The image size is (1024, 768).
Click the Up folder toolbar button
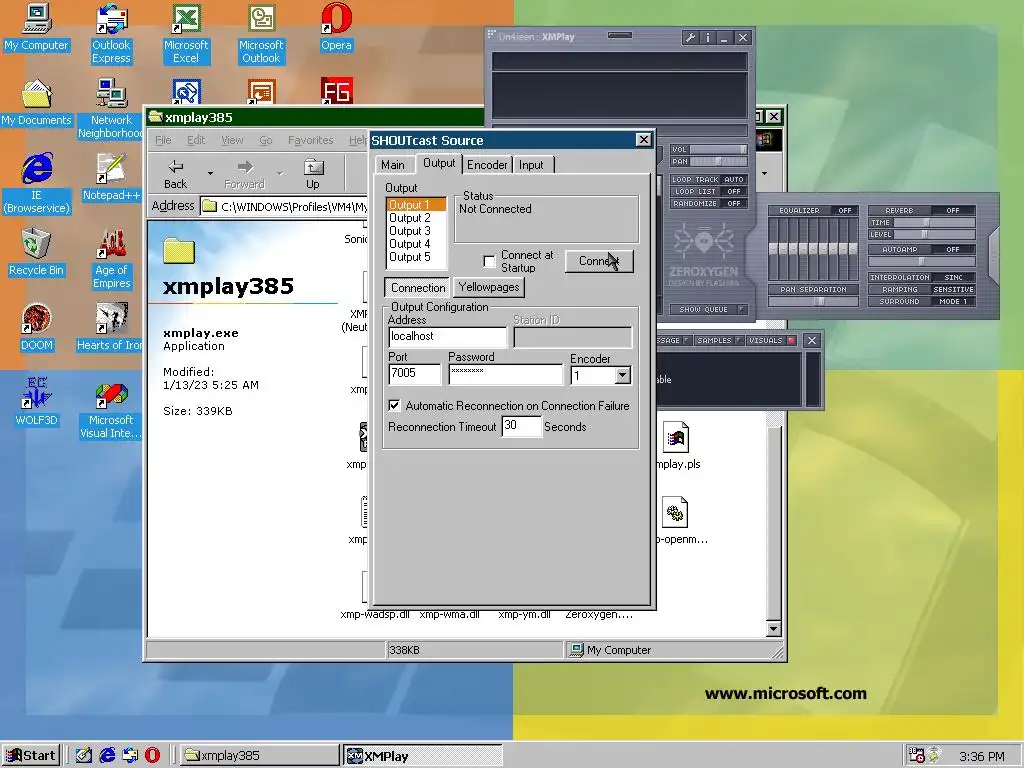pos(313,174)
